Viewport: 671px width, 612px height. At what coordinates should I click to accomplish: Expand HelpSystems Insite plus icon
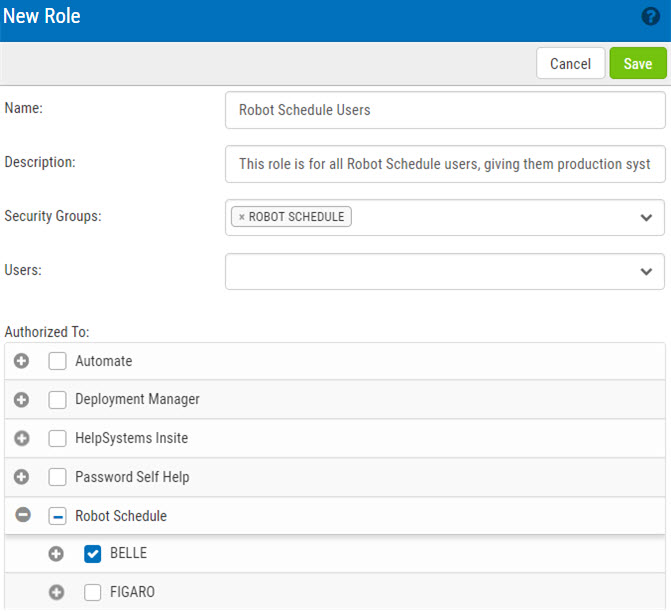pos(21,438)
